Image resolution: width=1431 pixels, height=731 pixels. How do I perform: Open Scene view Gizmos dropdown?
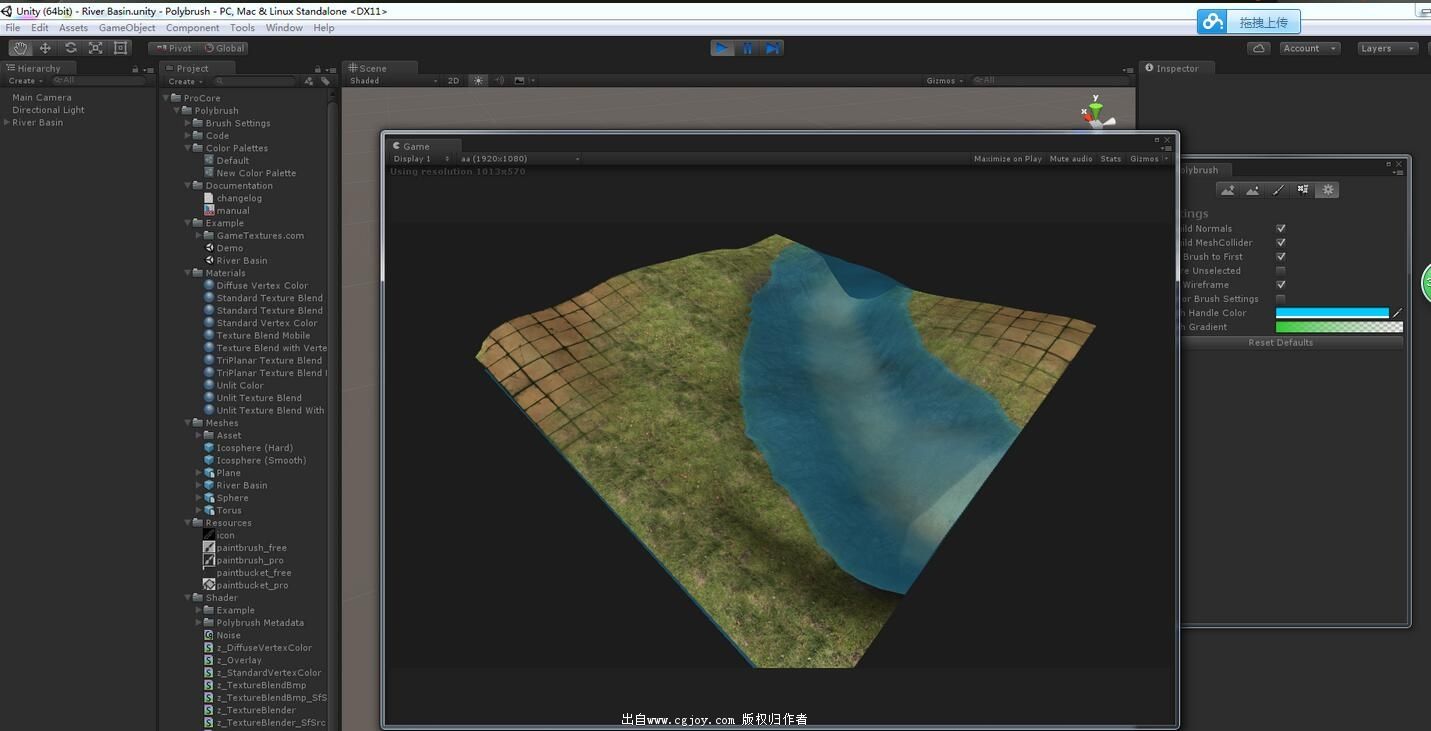coord(945,81)
